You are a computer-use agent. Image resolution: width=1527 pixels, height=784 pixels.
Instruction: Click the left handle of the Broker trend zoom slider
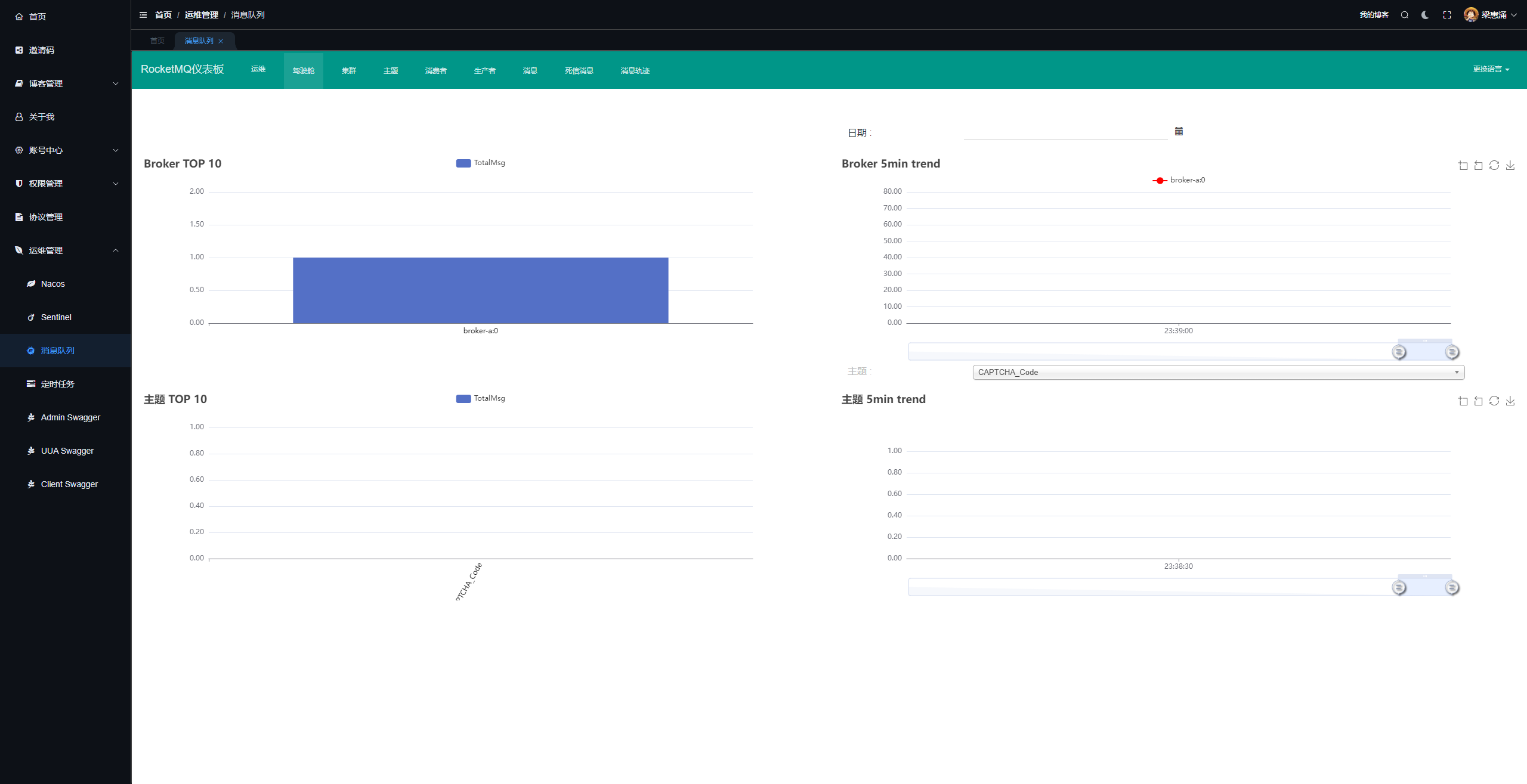pos(1399,352)
